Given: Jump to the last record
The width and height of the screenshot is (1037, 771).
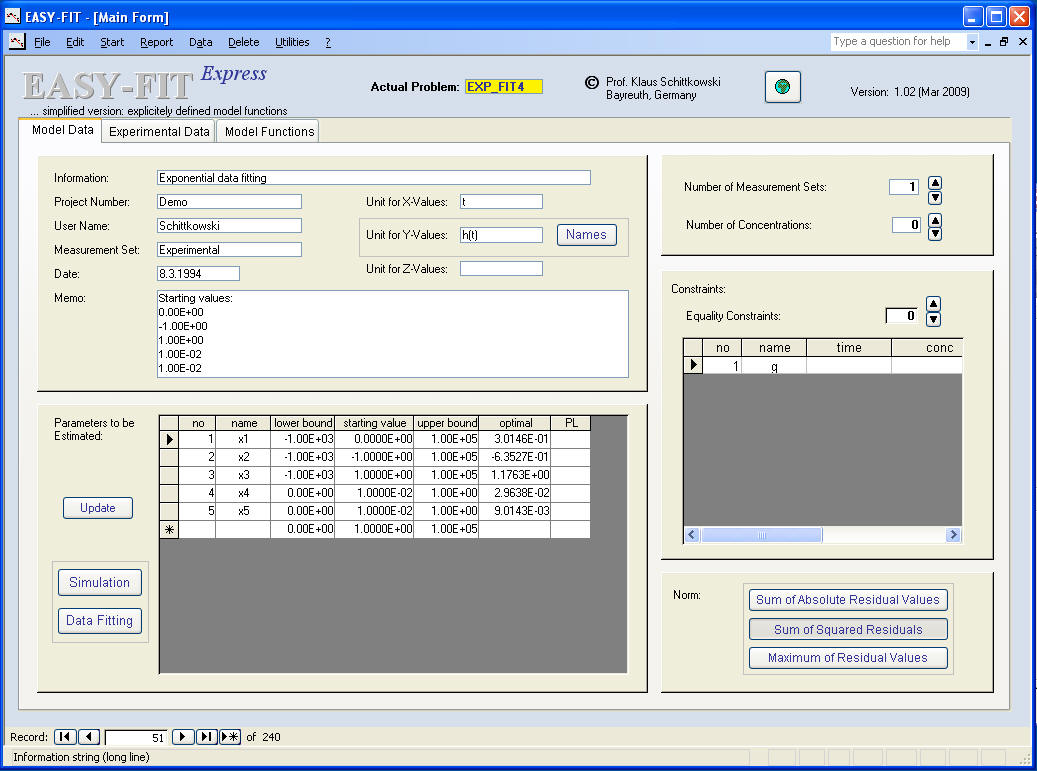Looking at the screenshot, I should point(206,737).
